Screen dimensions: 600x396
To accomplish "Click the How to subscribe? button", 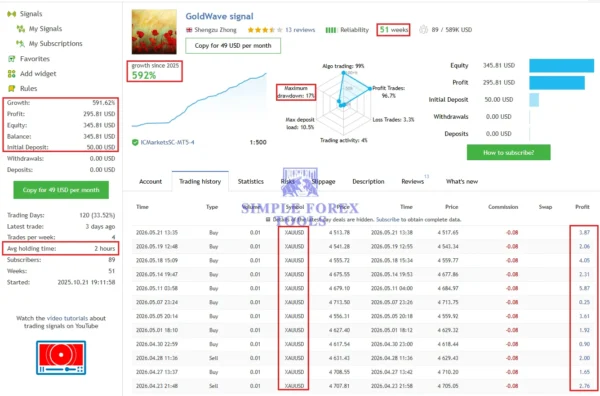I will click(509, 153).
